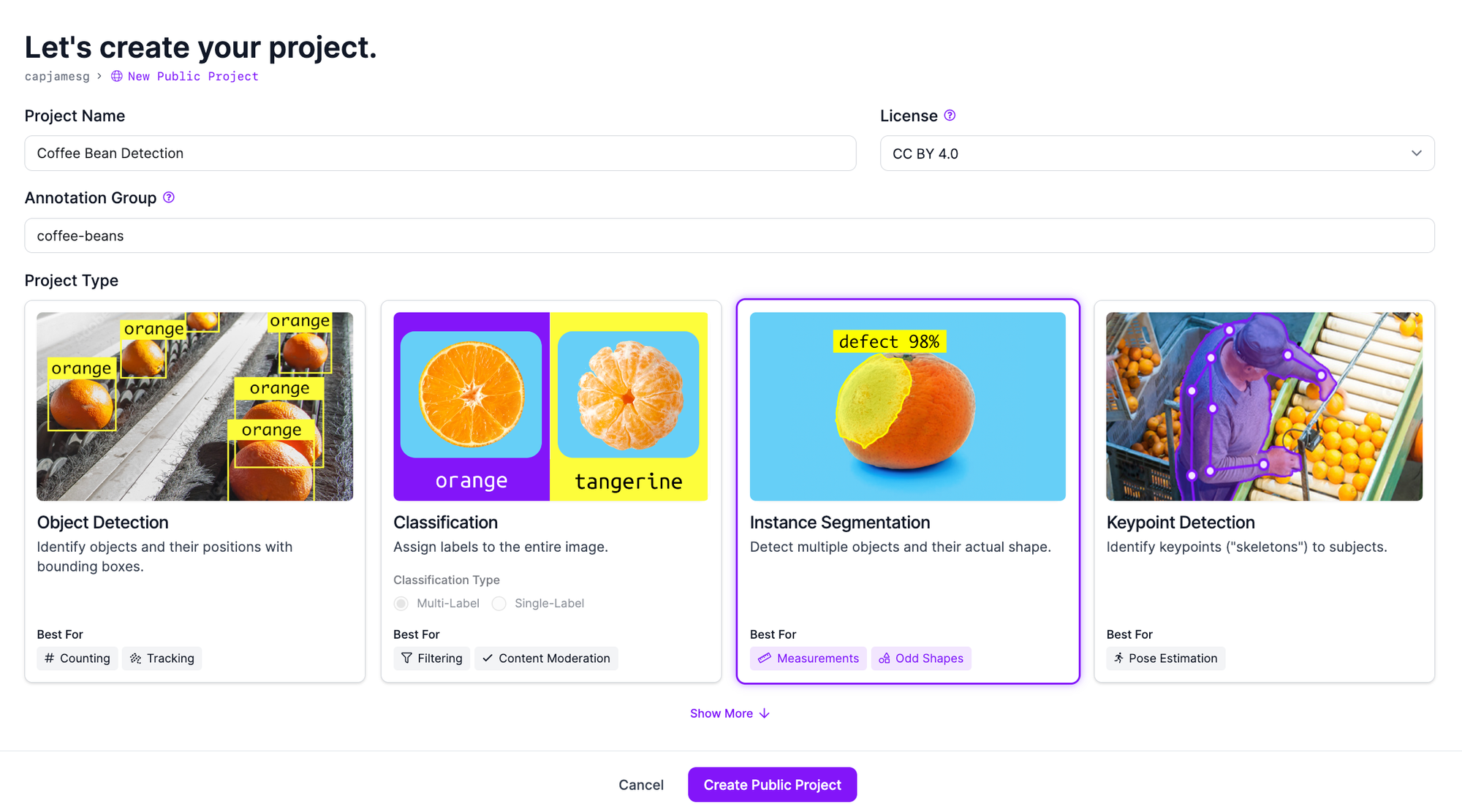
Task: Choose the Object Detection project type card
Action: [x=195, y=492]
